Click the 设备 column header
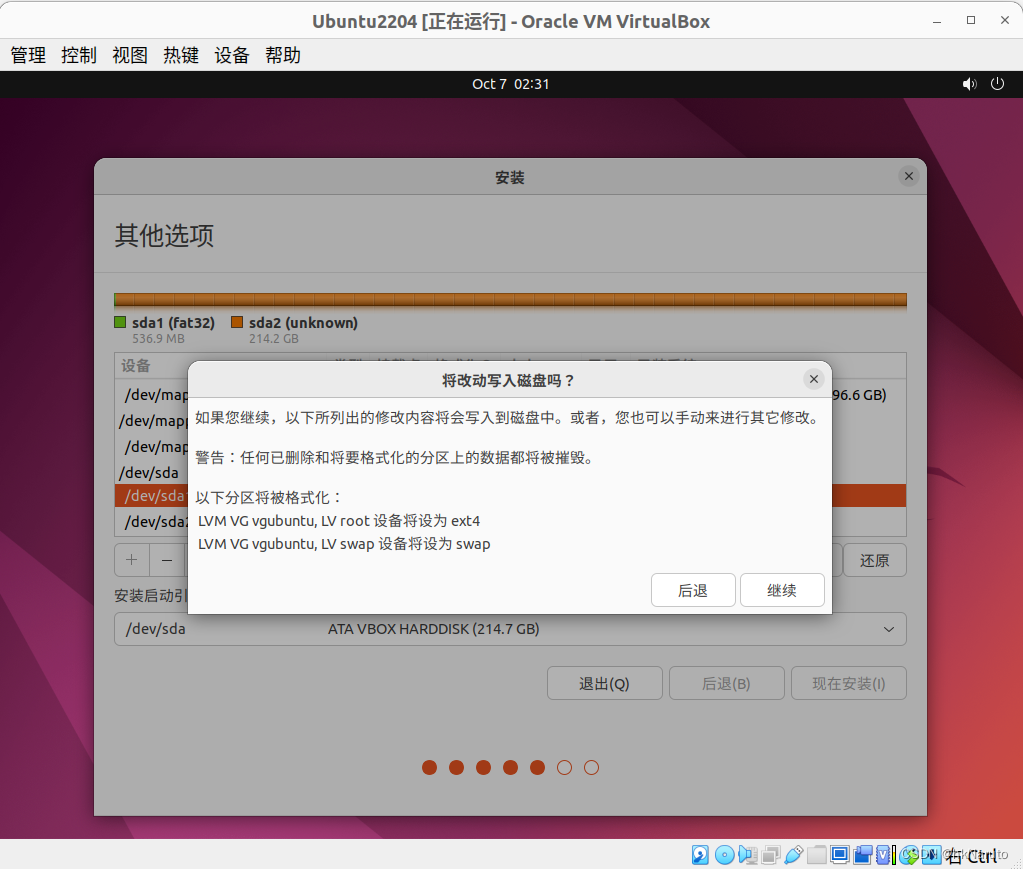Image resolution: width=1023 pixels, height=869 pixels. point(136,365)
